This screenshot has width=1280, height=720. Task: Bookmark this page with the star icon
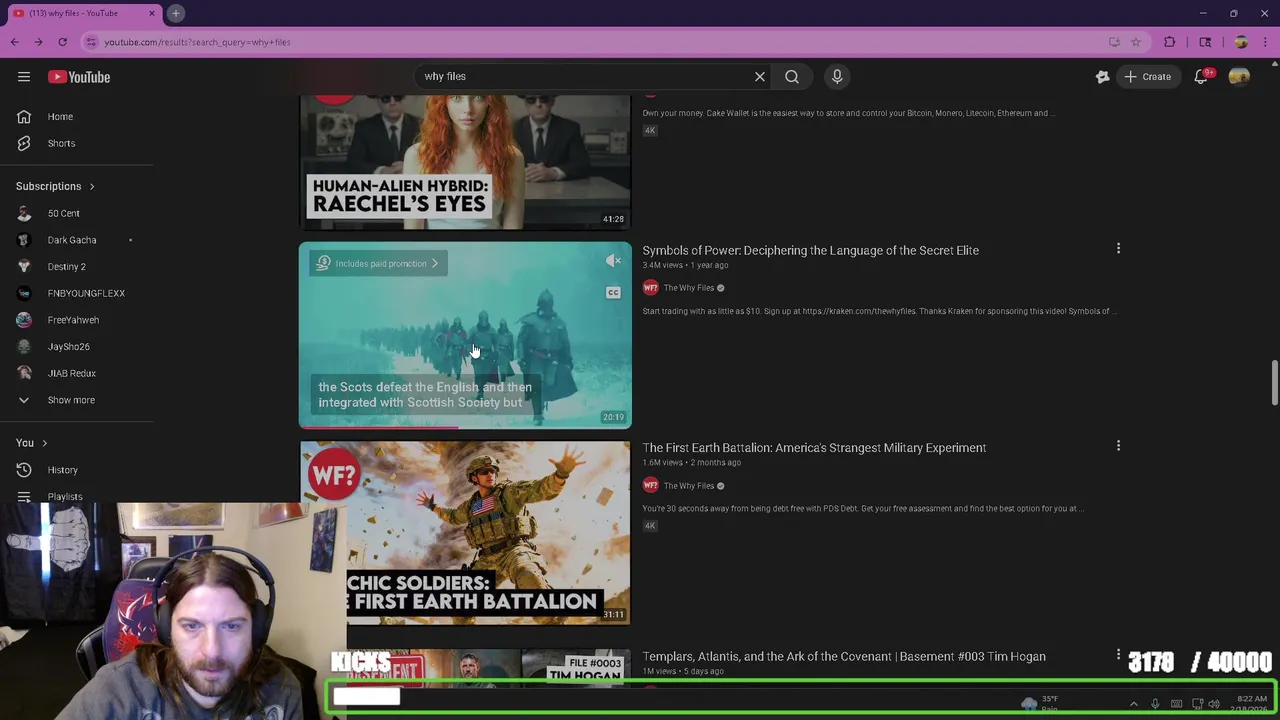1136,42
